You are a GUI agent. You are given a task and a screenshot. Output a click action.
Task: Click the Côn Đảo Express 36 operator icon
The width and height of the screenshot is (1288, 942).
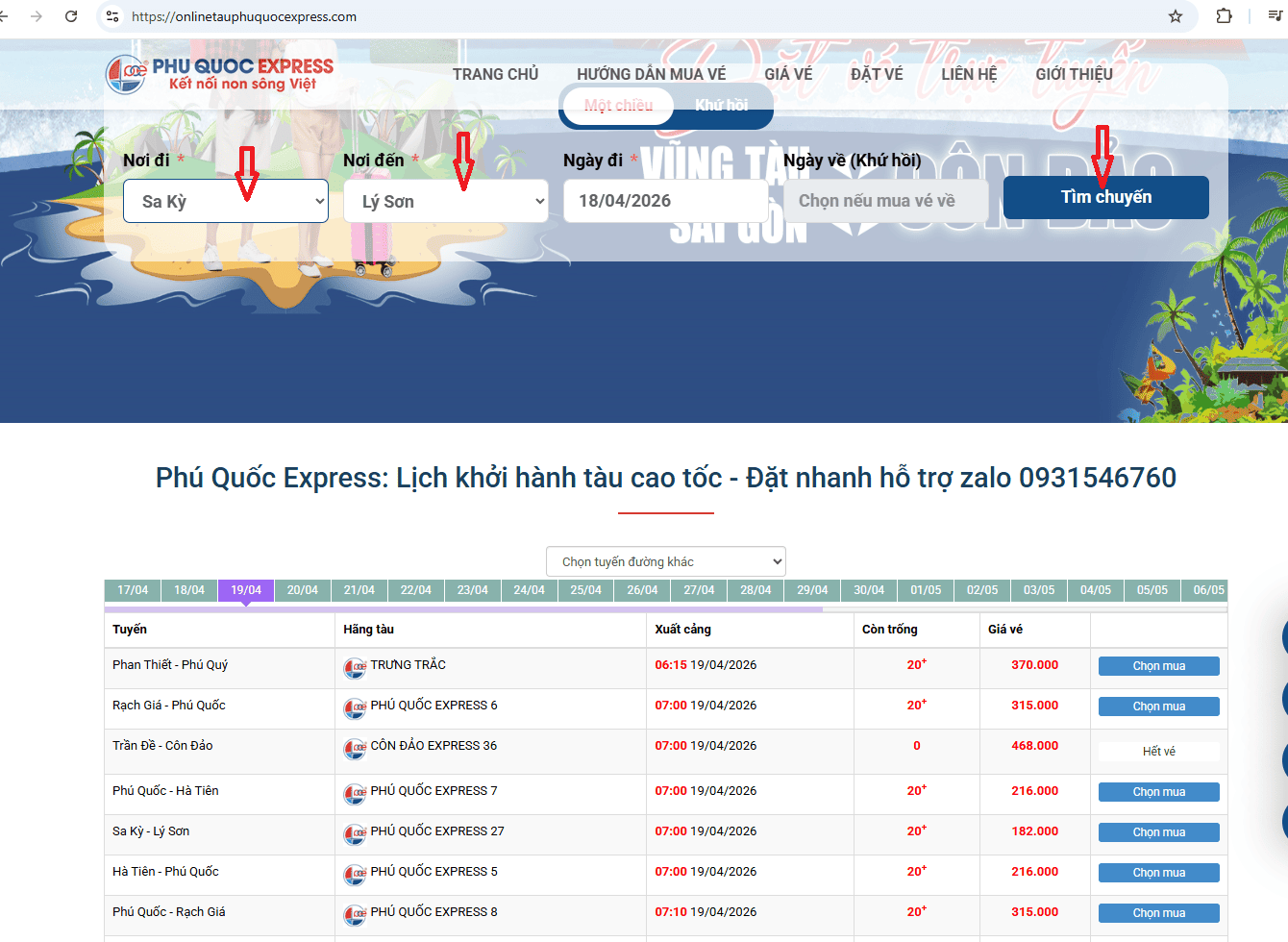[355, 748]
